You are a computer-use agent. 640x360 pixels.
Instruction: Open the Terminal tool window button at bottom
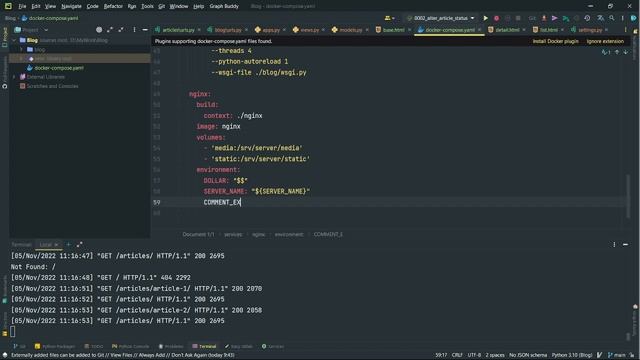(x=204, y=346)
